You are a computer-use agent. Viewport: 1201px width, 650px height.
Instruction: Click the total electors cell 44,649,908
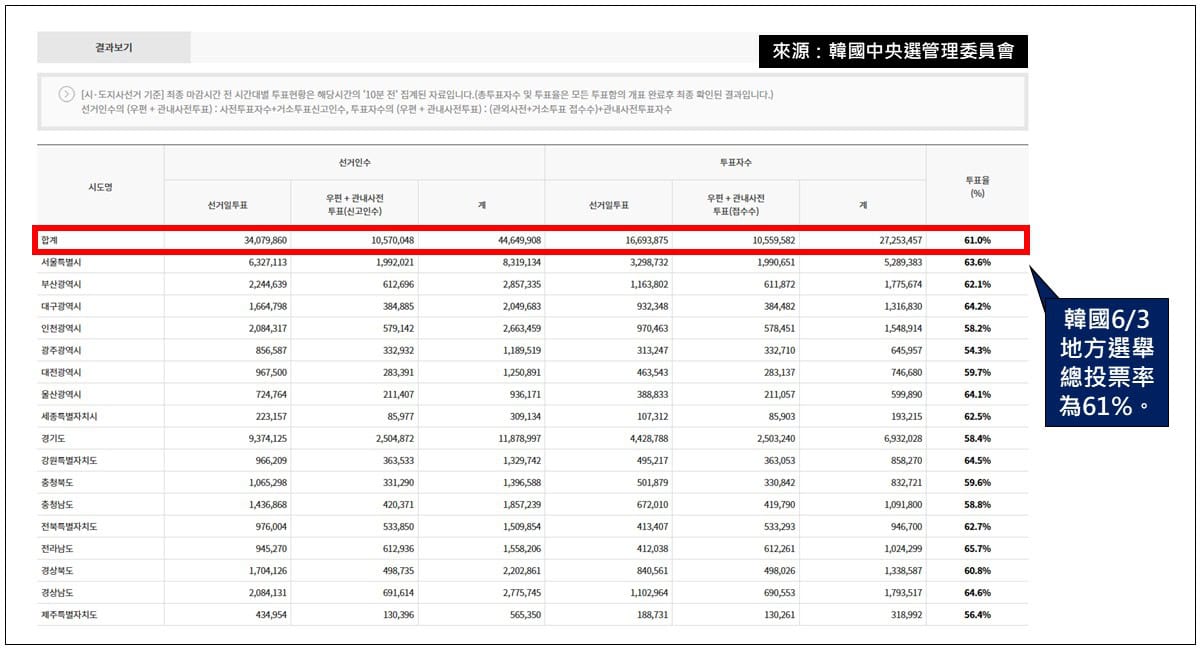point(519,241)
